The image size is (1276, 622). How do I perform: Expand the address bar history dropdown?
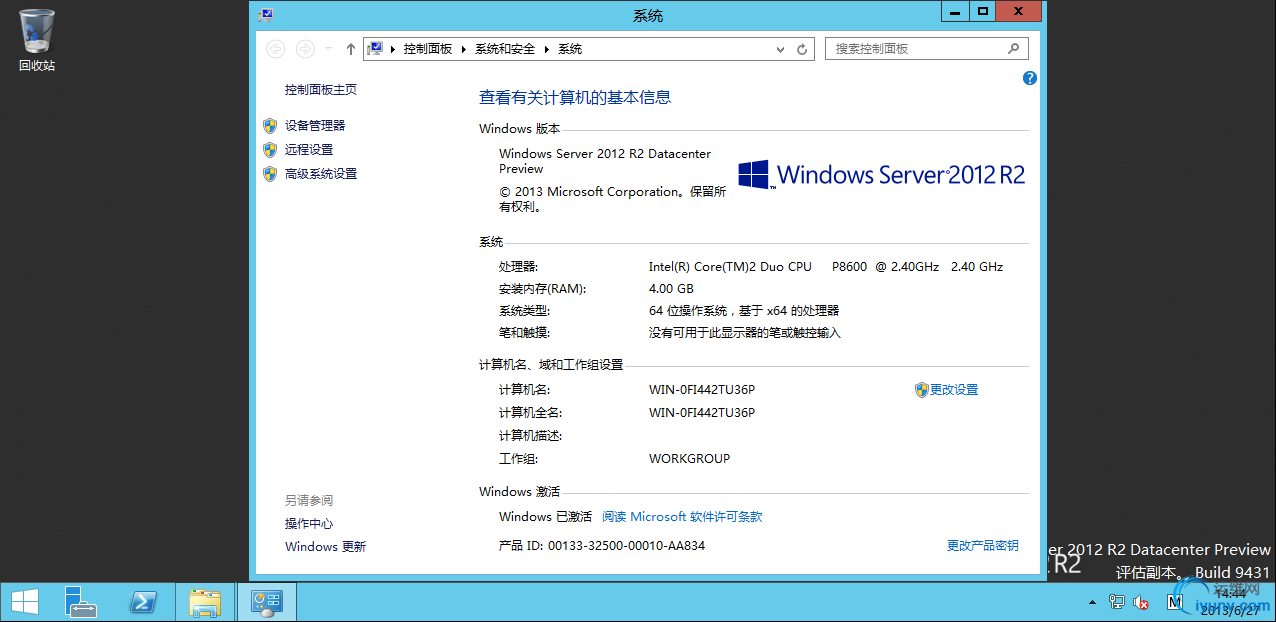coord(781,49)
